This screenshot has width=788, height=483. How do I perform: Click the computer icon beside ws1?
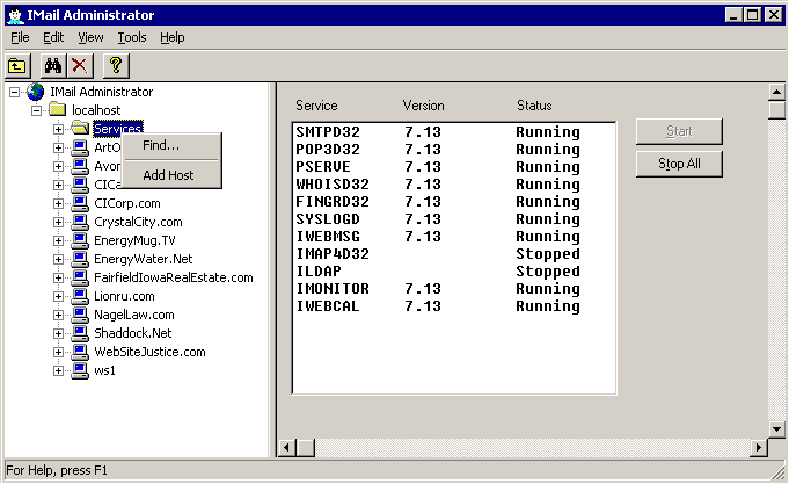81,371
